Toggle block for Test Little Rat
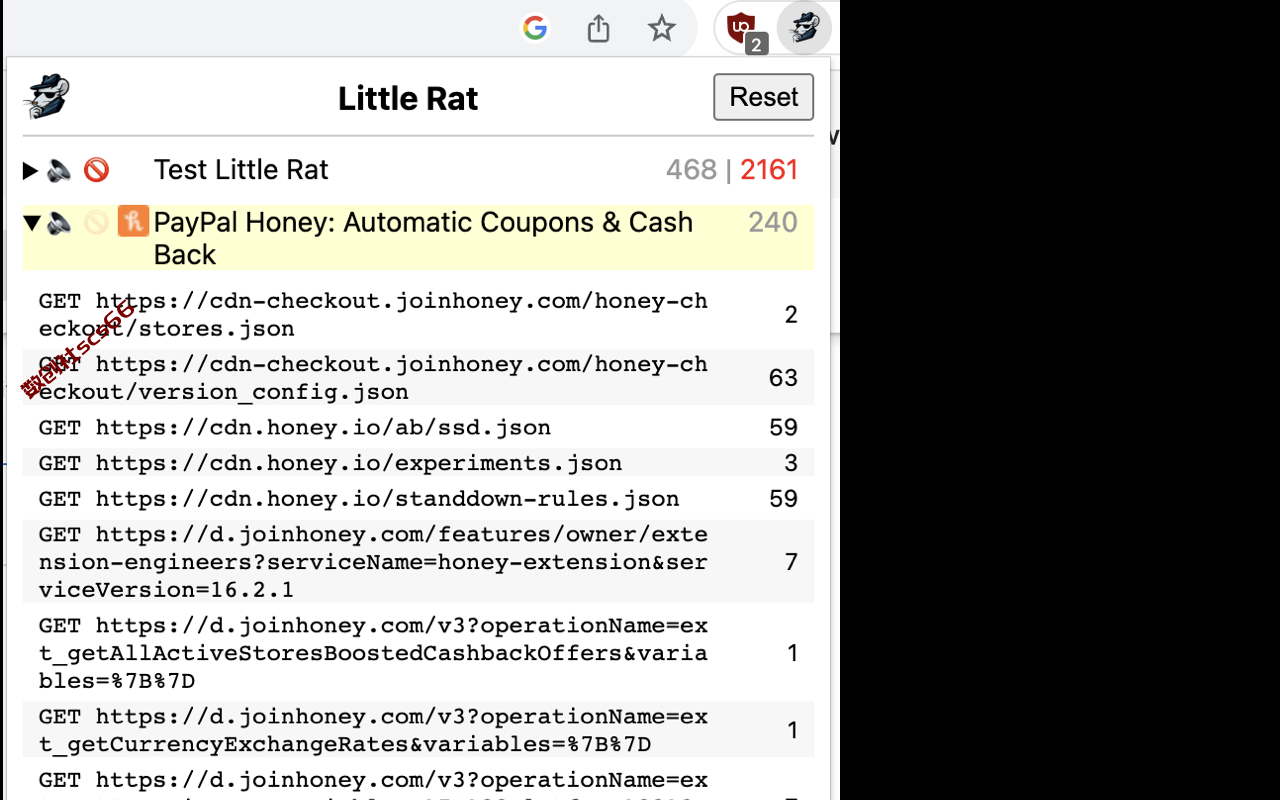The height and width of the screenshot is (800, 1280). 96,170
